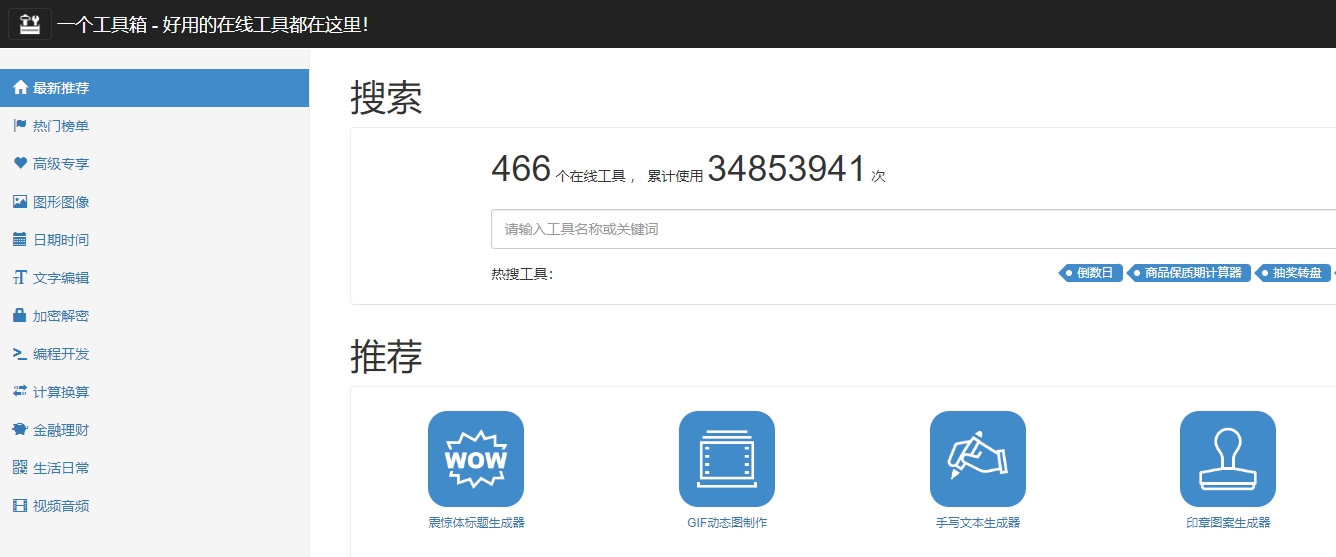Click the 商品保质期计算器 tag
This screenshot has height=557, width=1336.
tap(1191, 273)
